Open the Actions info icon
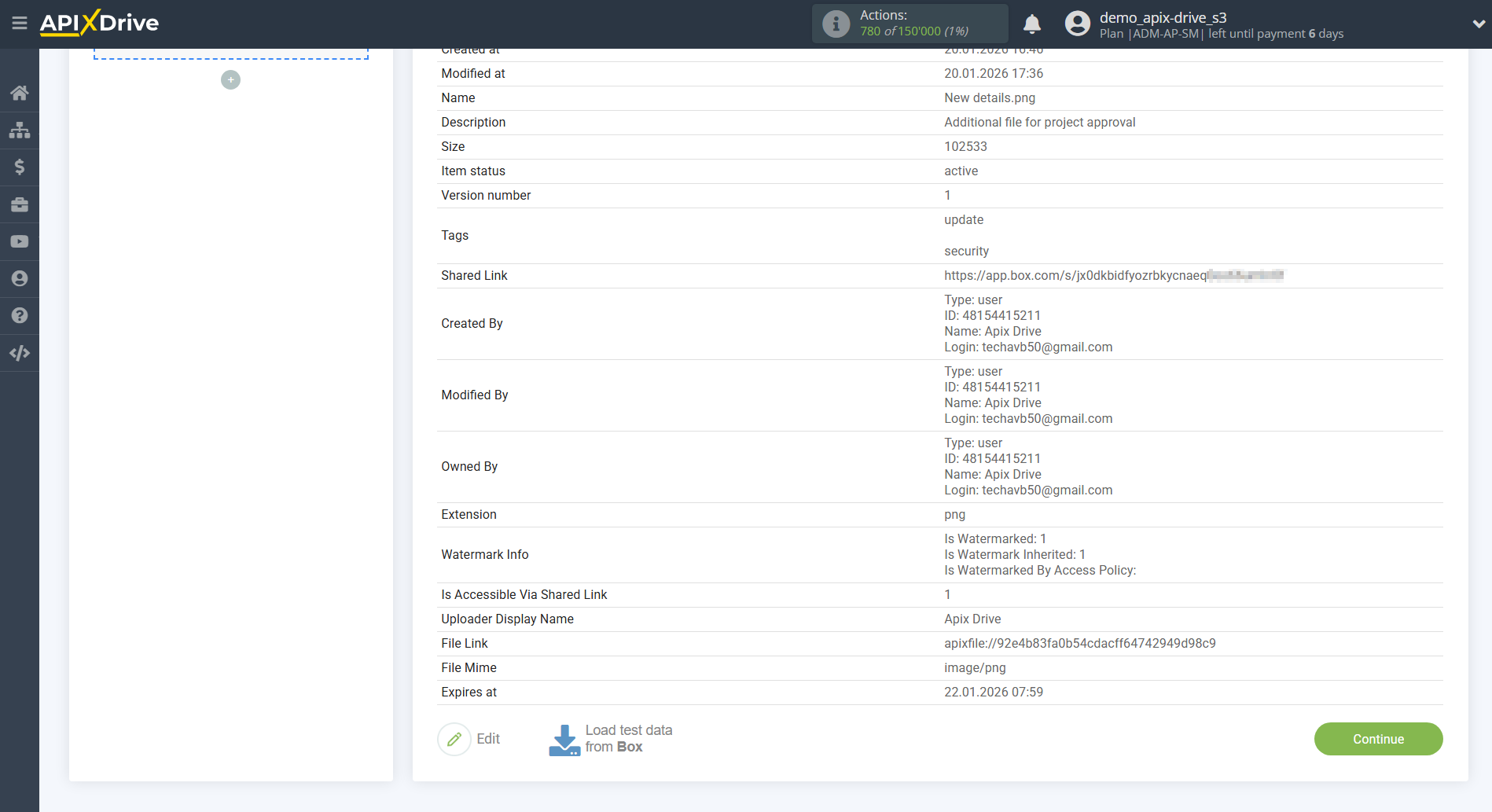The image size is (1492, 812). (836, 24)
